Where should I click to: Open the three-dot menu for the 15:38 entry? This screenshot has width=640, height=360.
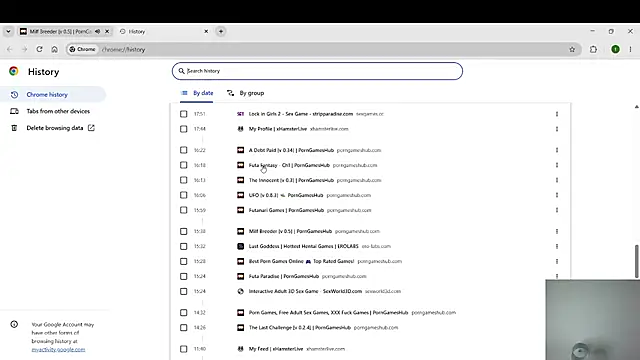(557, 231)
